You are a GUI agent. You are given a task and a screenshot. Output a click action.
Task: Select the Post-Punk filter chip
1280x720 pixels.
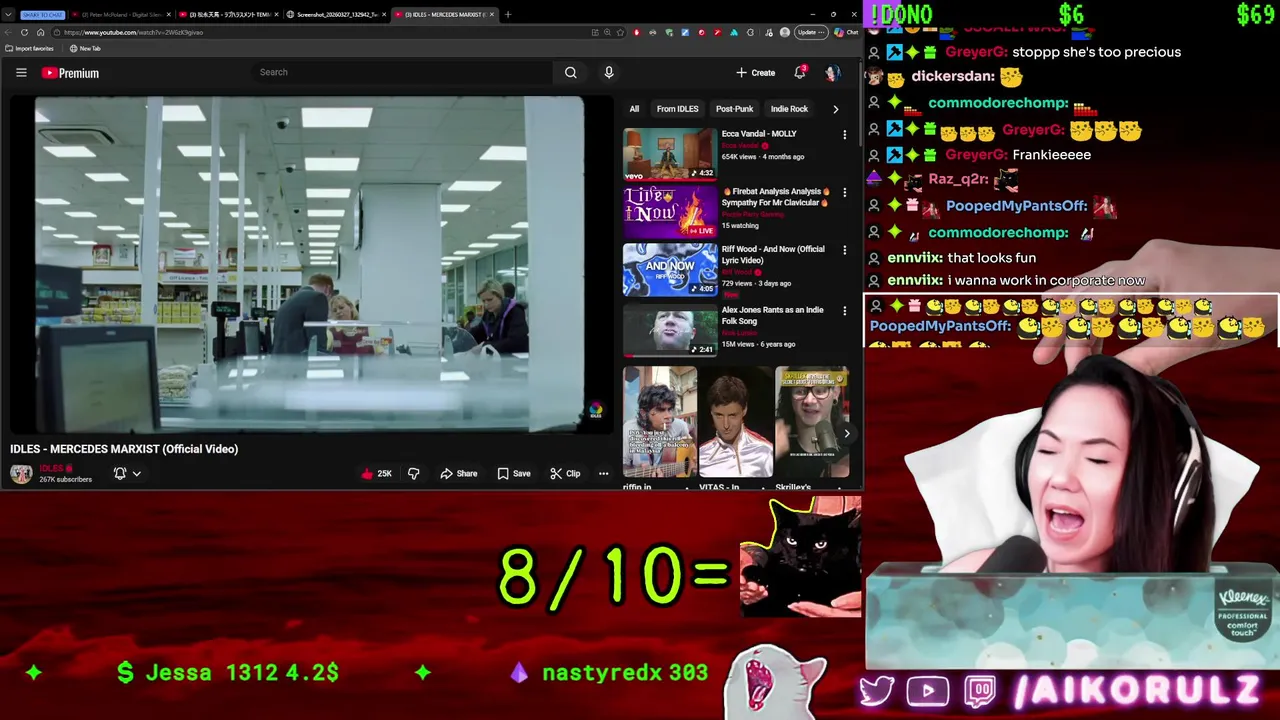tap(734, 109)
